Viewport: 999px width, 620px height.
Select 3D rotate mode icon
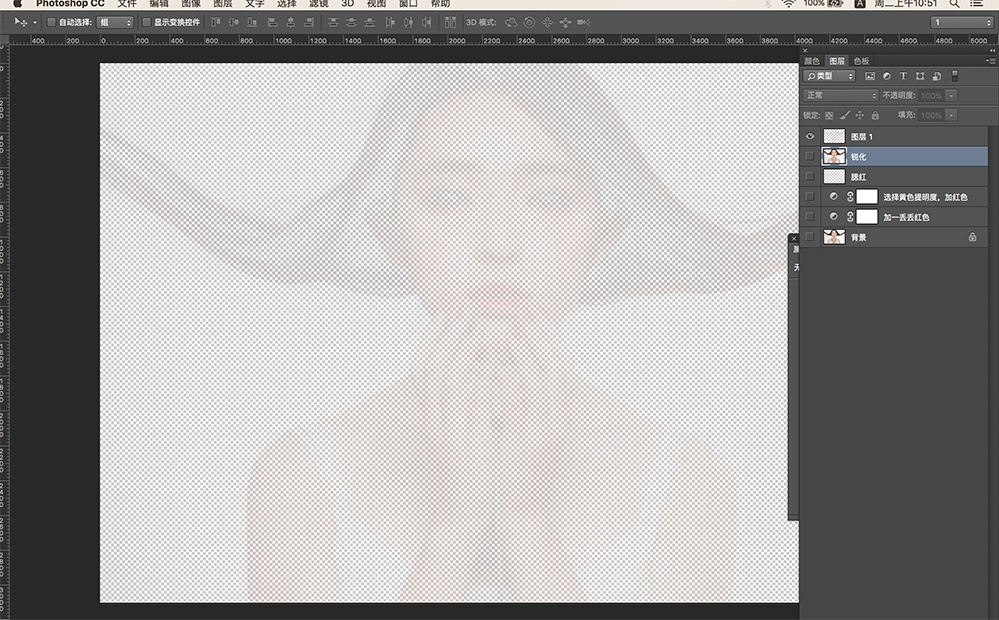pos(511,22)
